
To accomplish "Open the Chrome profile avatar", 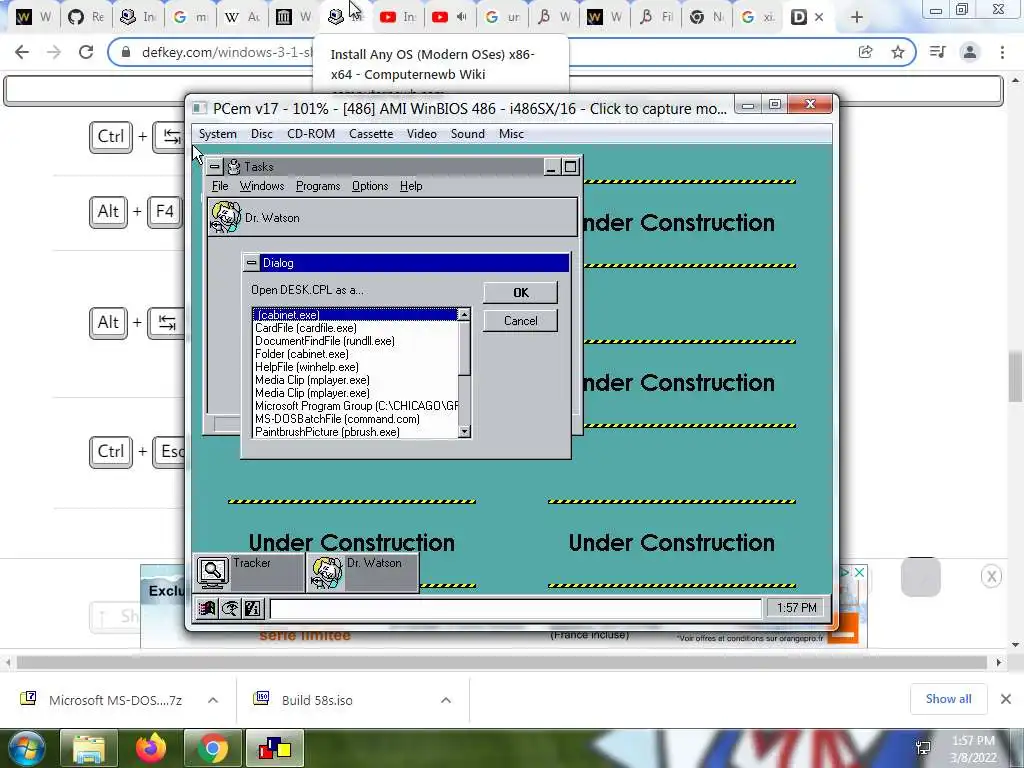I will click(970, 52).
